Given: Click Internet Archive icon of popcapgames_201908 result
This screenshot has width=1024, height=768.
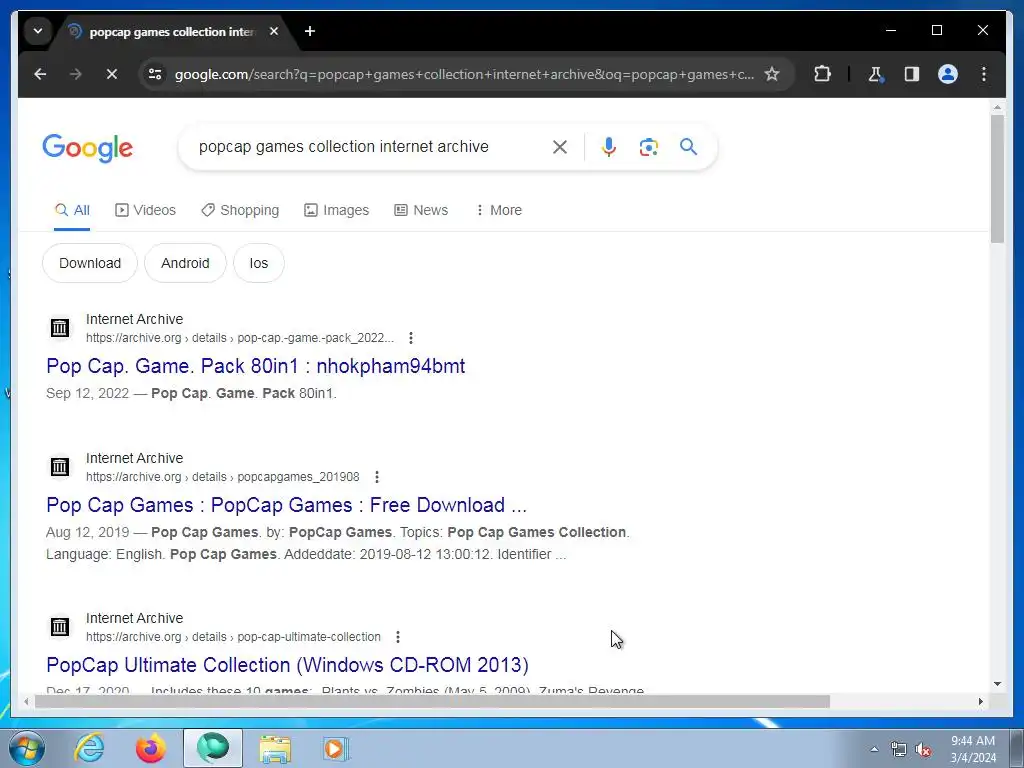Looking at the screenshot, I should tap(60, 467).
